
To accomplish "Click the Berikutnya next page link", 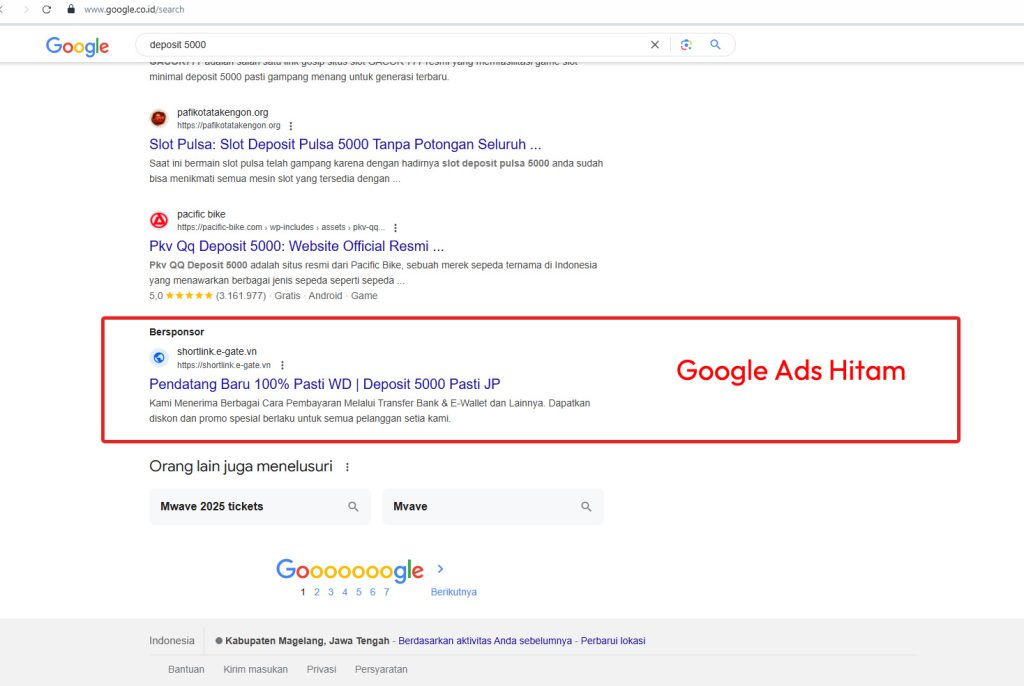I will [453, 592].
